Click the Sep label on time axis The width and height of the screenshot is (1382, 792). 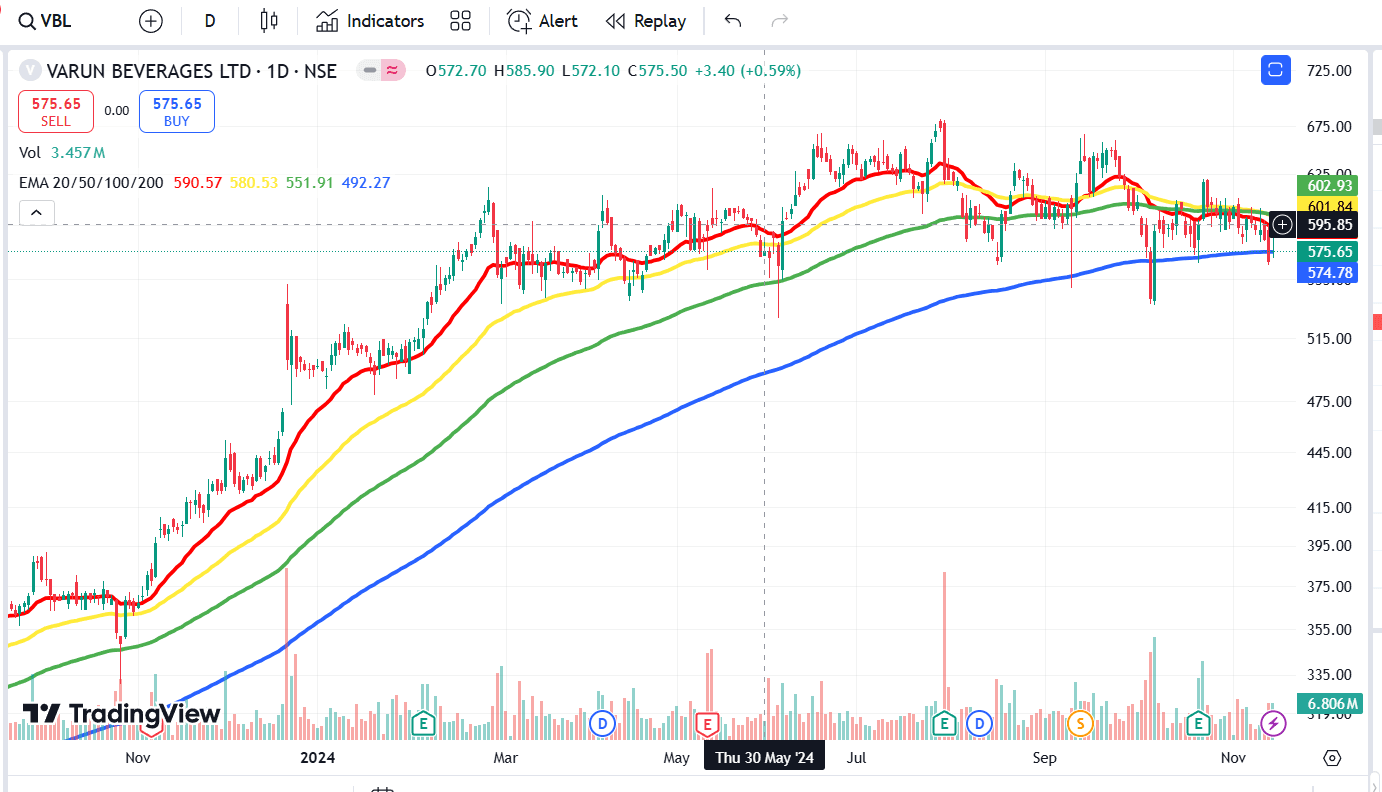click(1044, 758)
